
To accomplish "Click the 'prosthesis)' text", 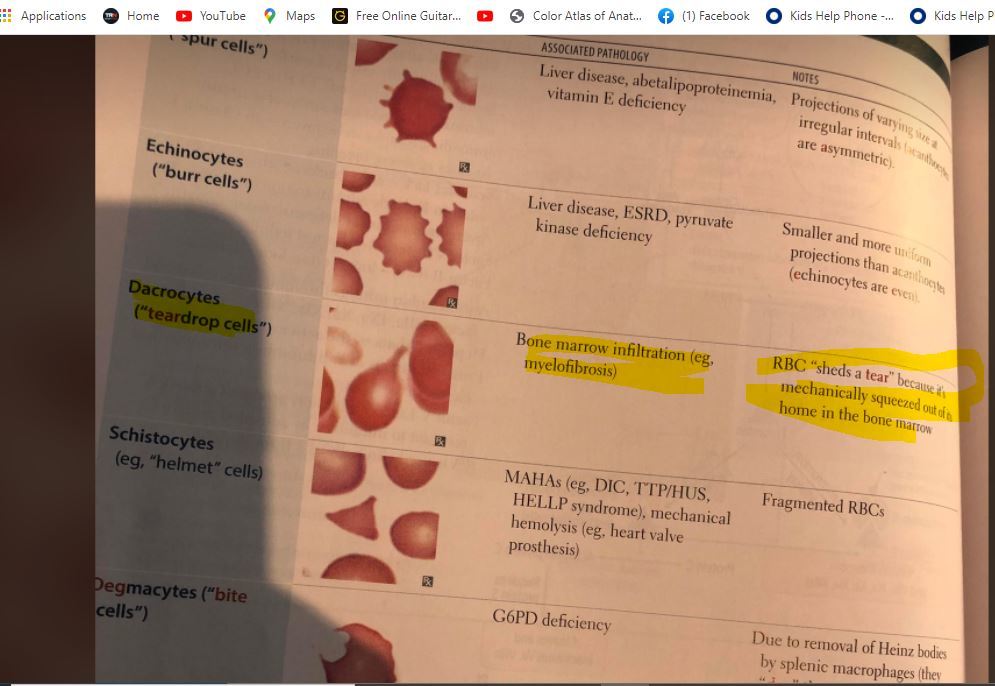I will tap(544, 546).
